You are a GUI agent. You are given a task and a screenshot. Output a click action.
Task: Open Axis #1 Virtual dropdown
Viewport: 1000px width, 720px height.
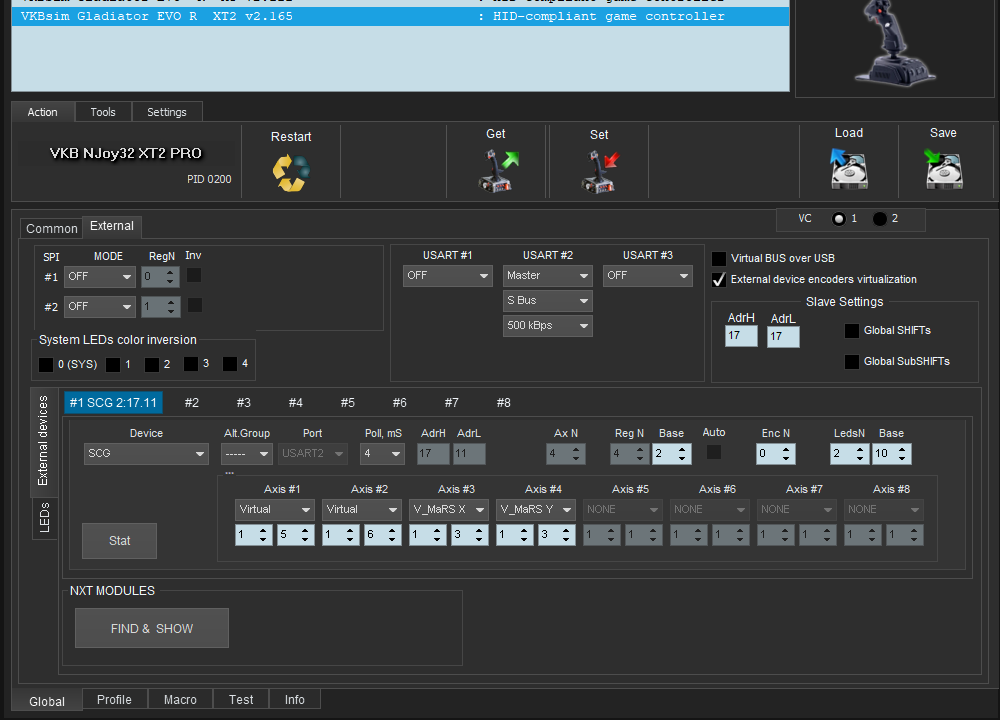[x=274, y=510]
